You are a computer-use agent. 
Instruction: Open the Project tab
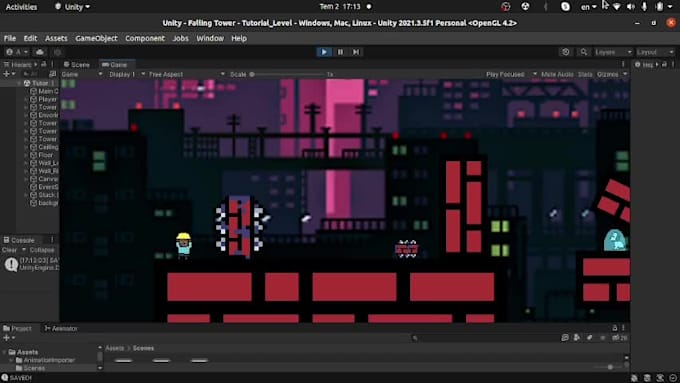pos(17,328)
